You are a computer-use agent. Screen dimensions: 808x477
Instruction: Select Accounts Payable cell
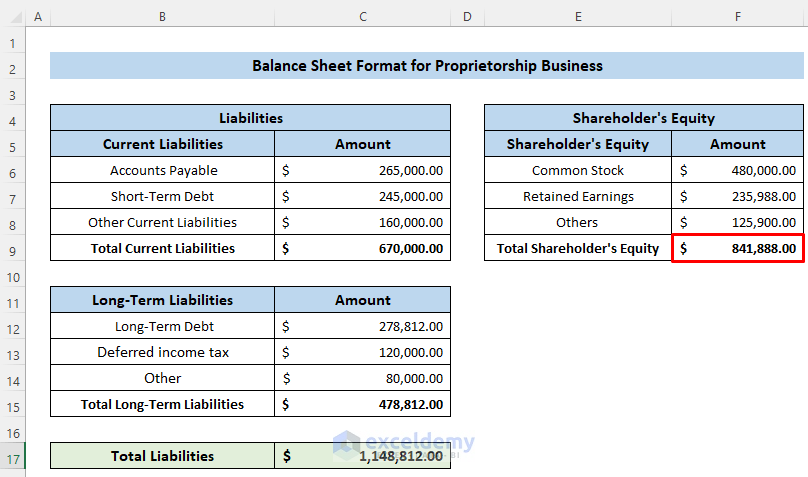(x=162, y=170)
